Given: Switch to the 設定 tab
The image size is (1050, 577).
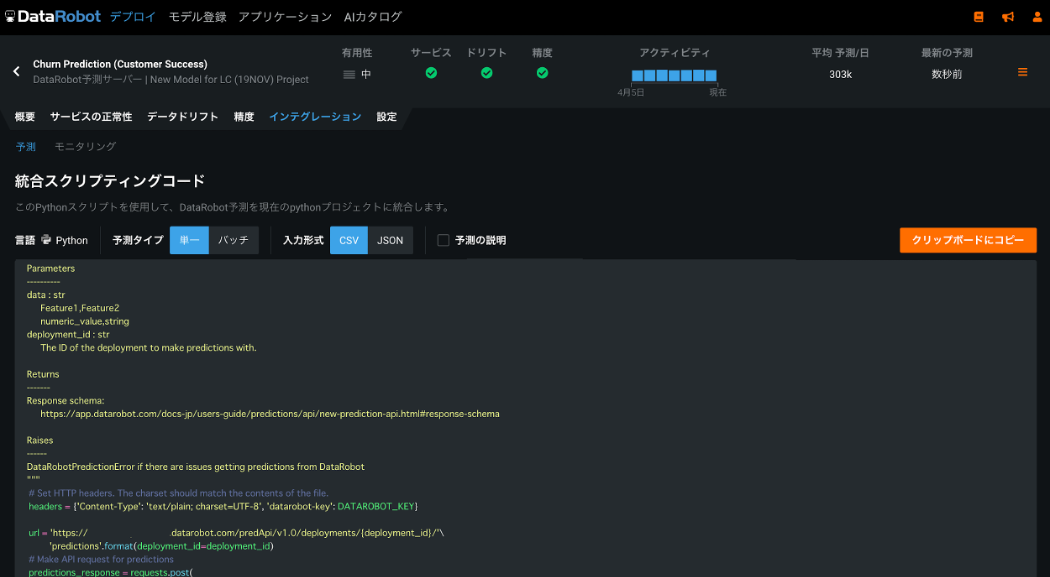Looking at the screenshot, I should 386,116.
